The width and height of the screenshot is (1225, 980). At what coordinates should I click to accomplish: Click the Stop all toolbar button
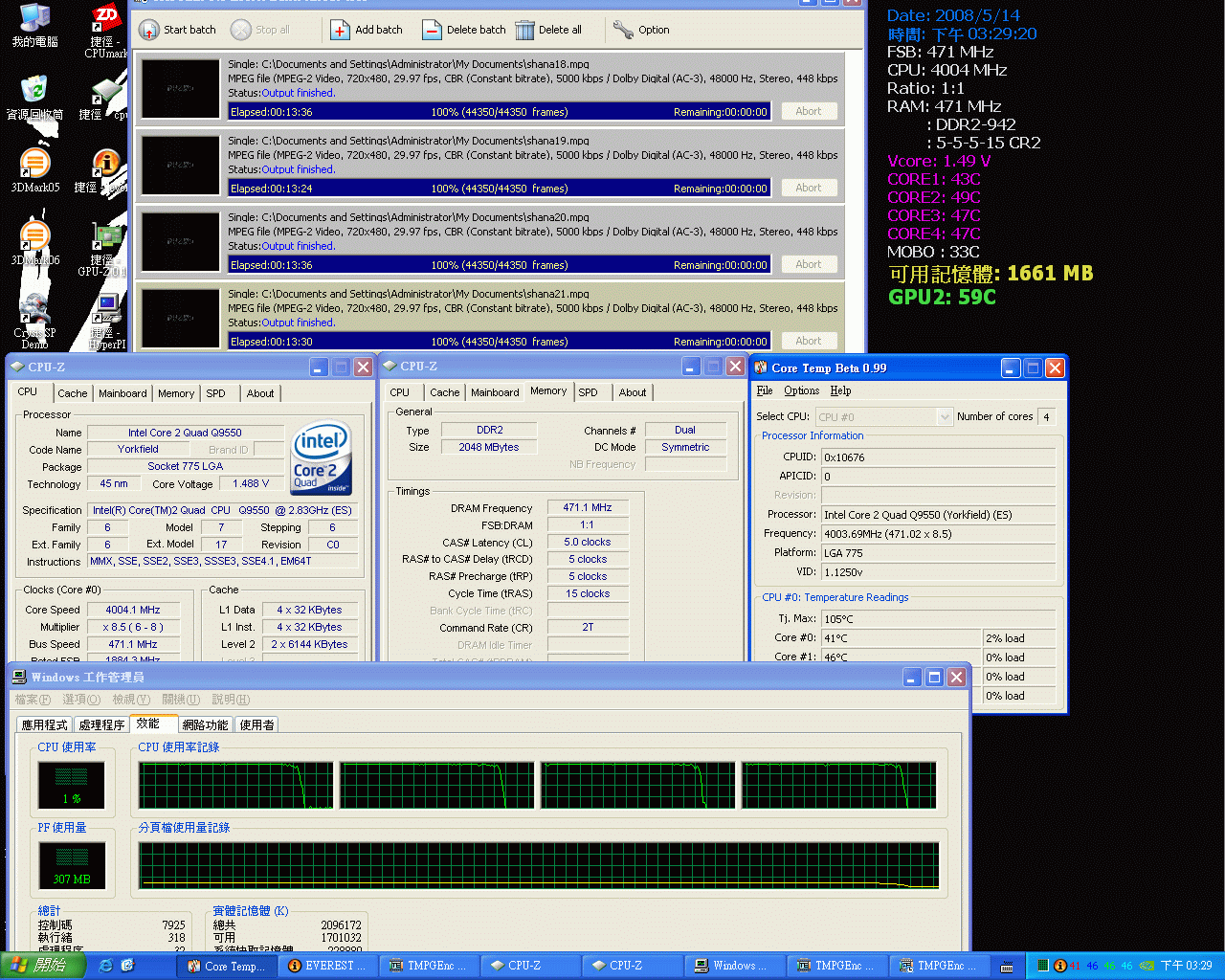pyautogui.click(x=260, y=30)
